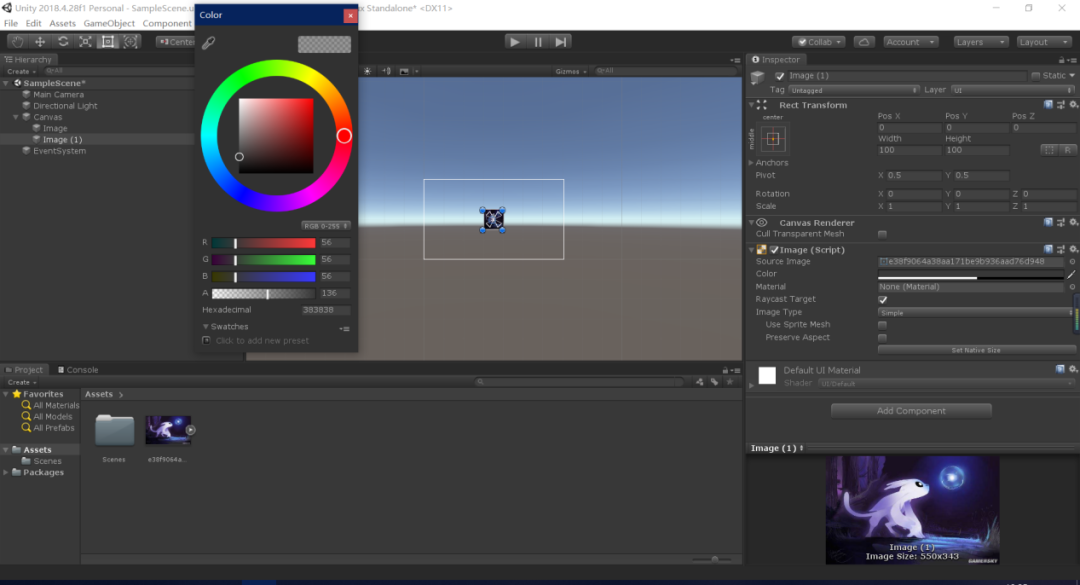
Task: Open the Tag dropdown
Action: (854, 90)
